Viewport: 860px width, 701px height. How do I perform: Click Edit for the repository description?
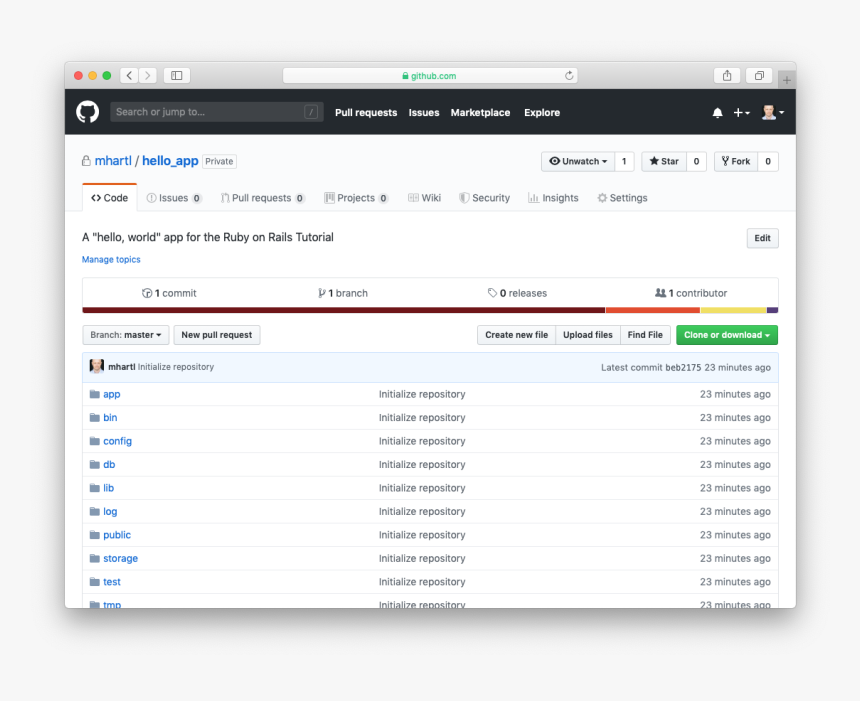(x=762, y=238)
